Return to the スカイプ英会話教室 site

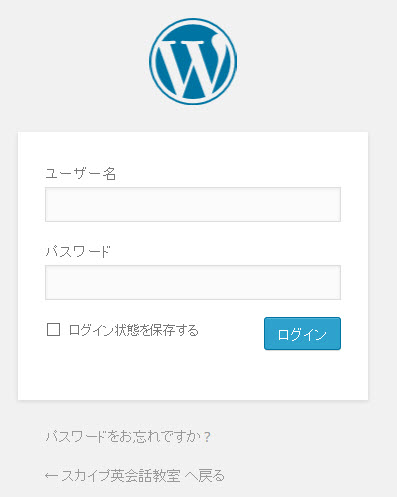(x=135, y=476)
